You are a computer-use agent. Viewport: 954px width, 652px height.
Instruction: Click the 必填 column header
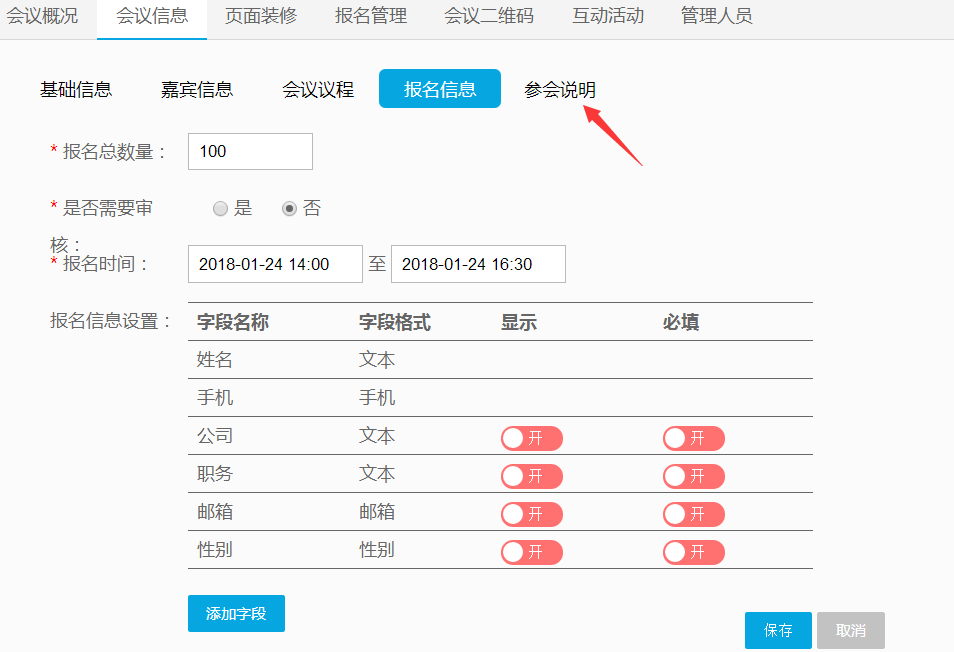coord(680,322)
